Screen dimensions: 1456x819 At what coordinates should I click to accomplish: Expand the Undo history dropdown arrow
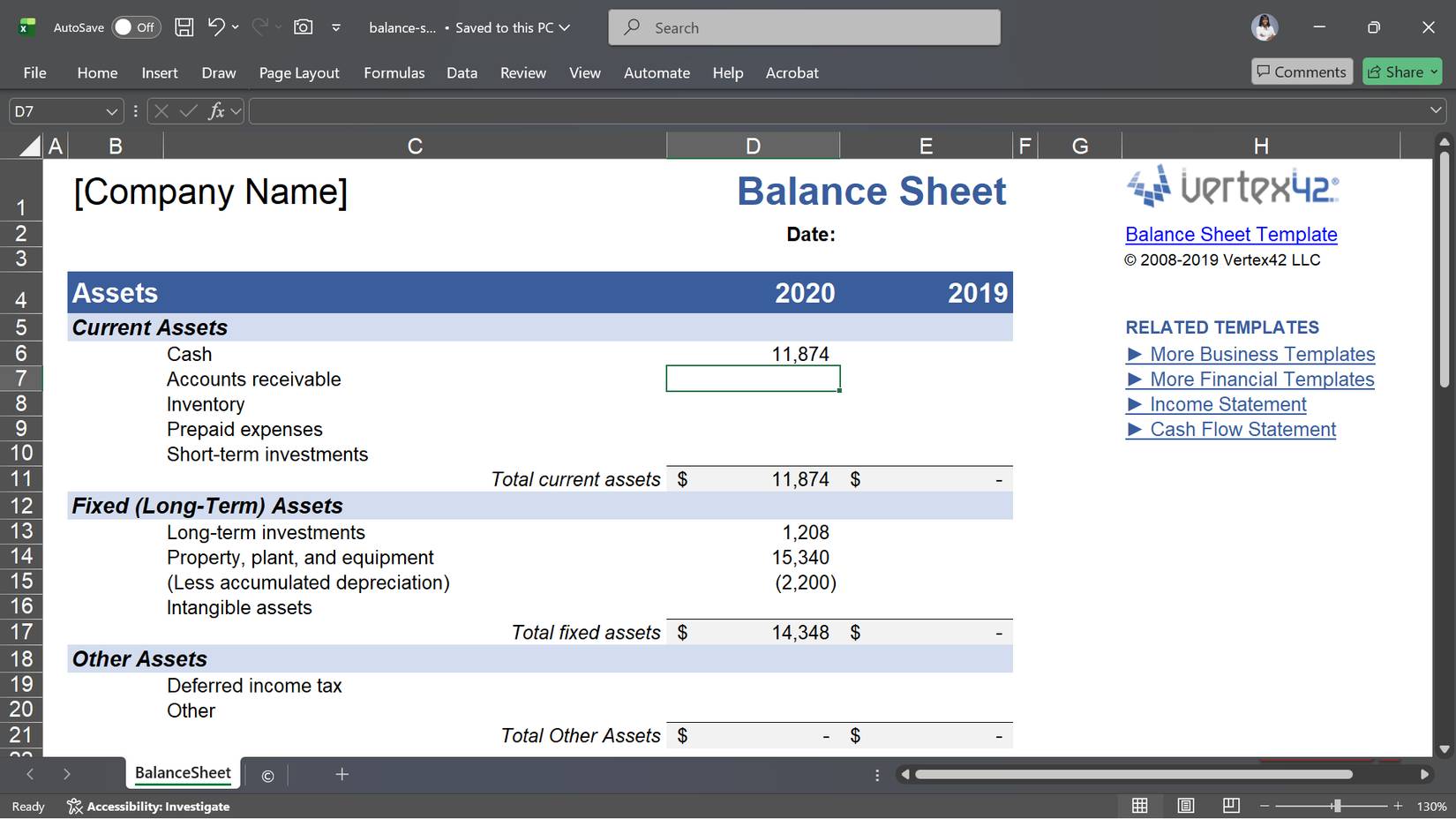[235, 26]
